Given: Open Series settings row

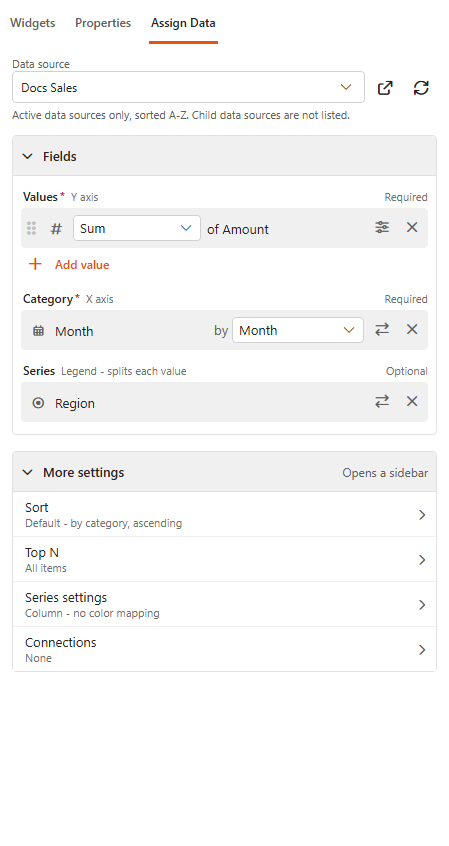Looking at the screenshot, I should 224,604.
